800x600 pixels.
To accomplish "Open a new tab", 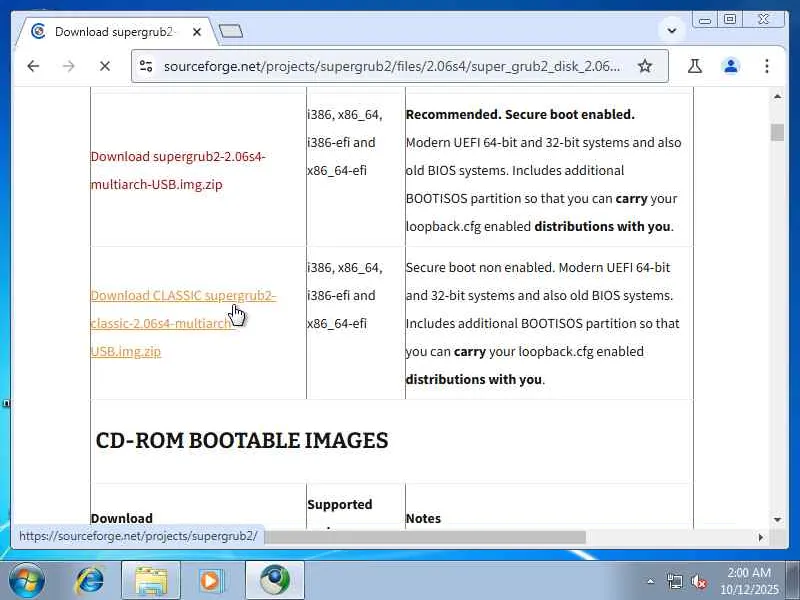I will point(231,32).
